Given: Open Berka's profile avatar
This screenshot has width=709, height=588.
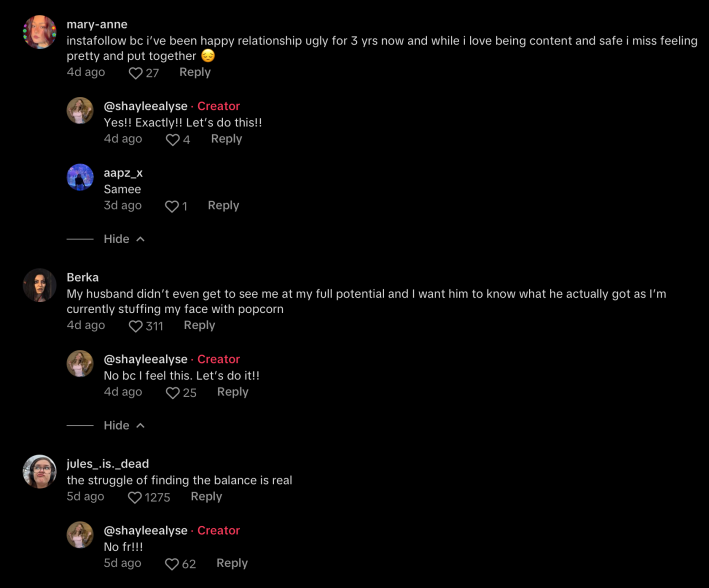Looking at the screenshot, I should pos(39,285).
